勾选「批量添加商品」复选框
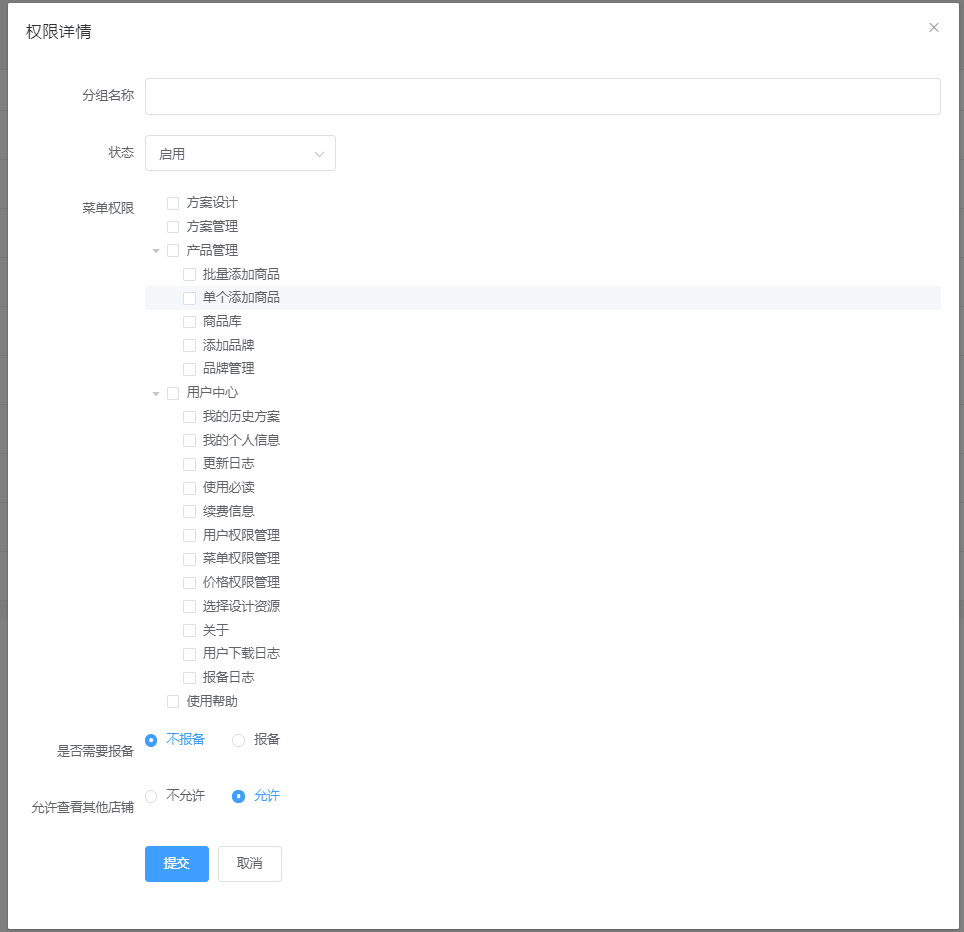This screenshot has width=964, height=932. pyautogui.click(x=189, y=273)
